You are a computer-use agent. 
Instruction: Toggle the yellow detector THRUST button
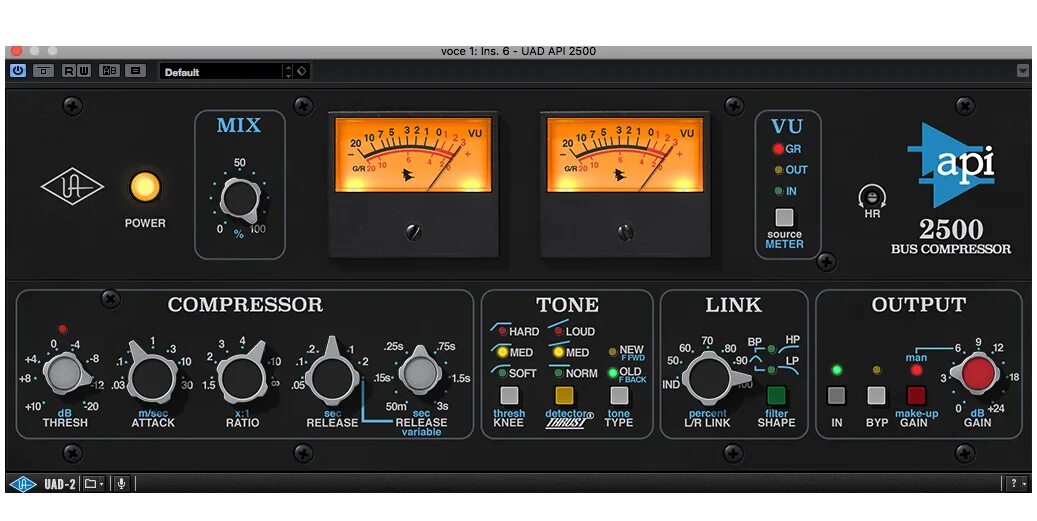564,395
